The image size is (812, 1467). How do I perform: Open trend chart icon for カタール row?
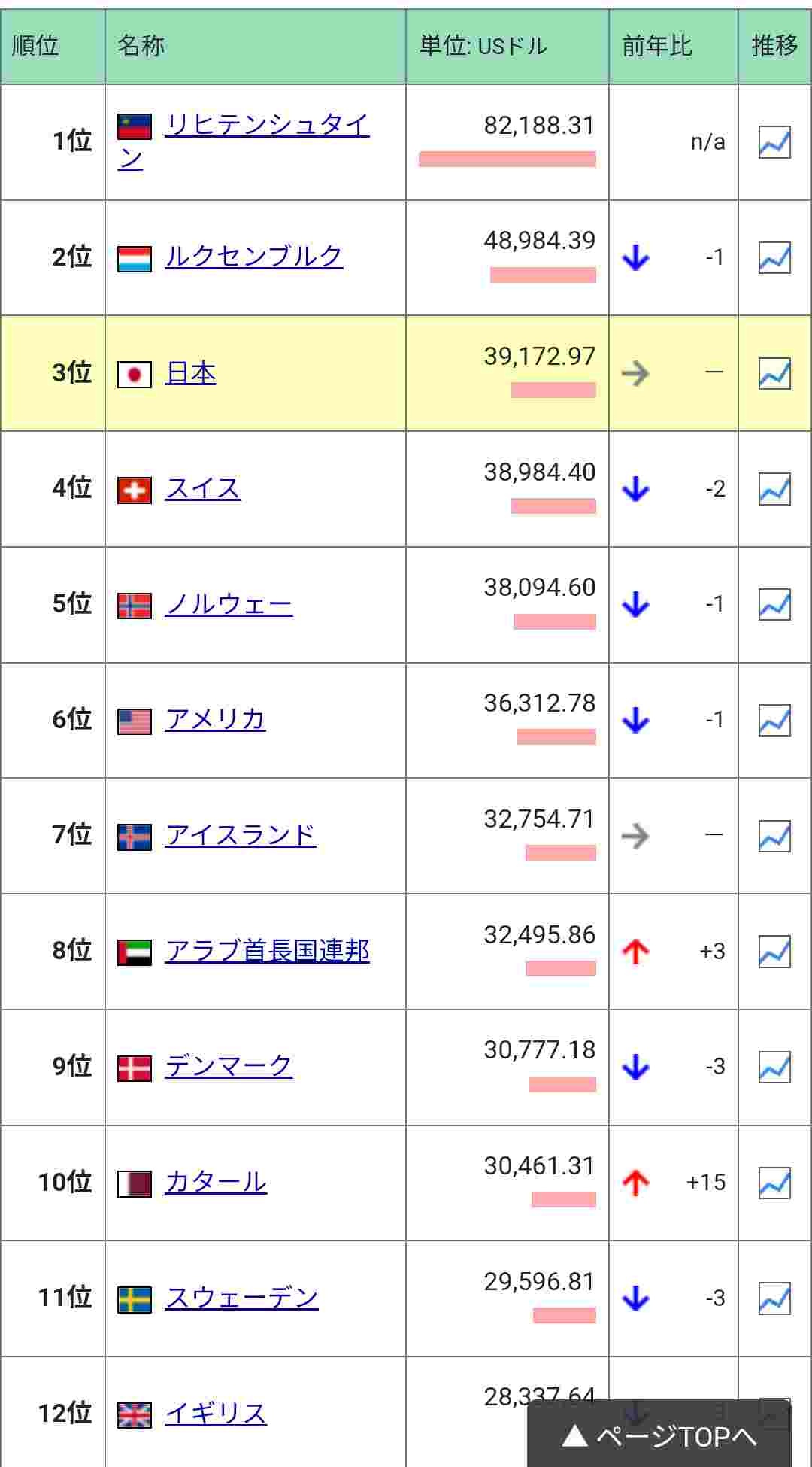tap(774, 1183)
